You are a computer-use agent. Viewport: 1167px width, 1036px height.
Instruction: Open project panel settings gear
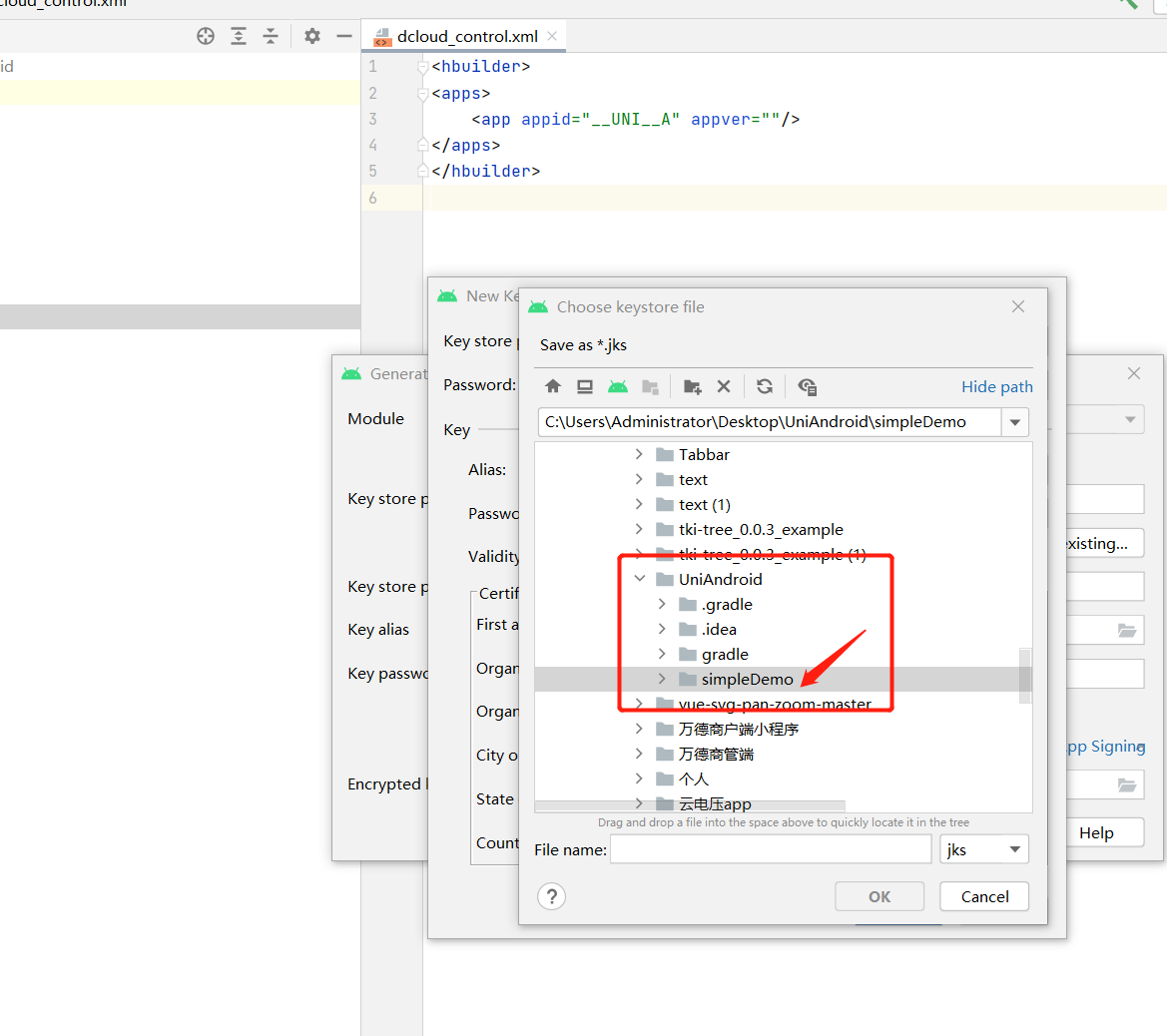311,36
